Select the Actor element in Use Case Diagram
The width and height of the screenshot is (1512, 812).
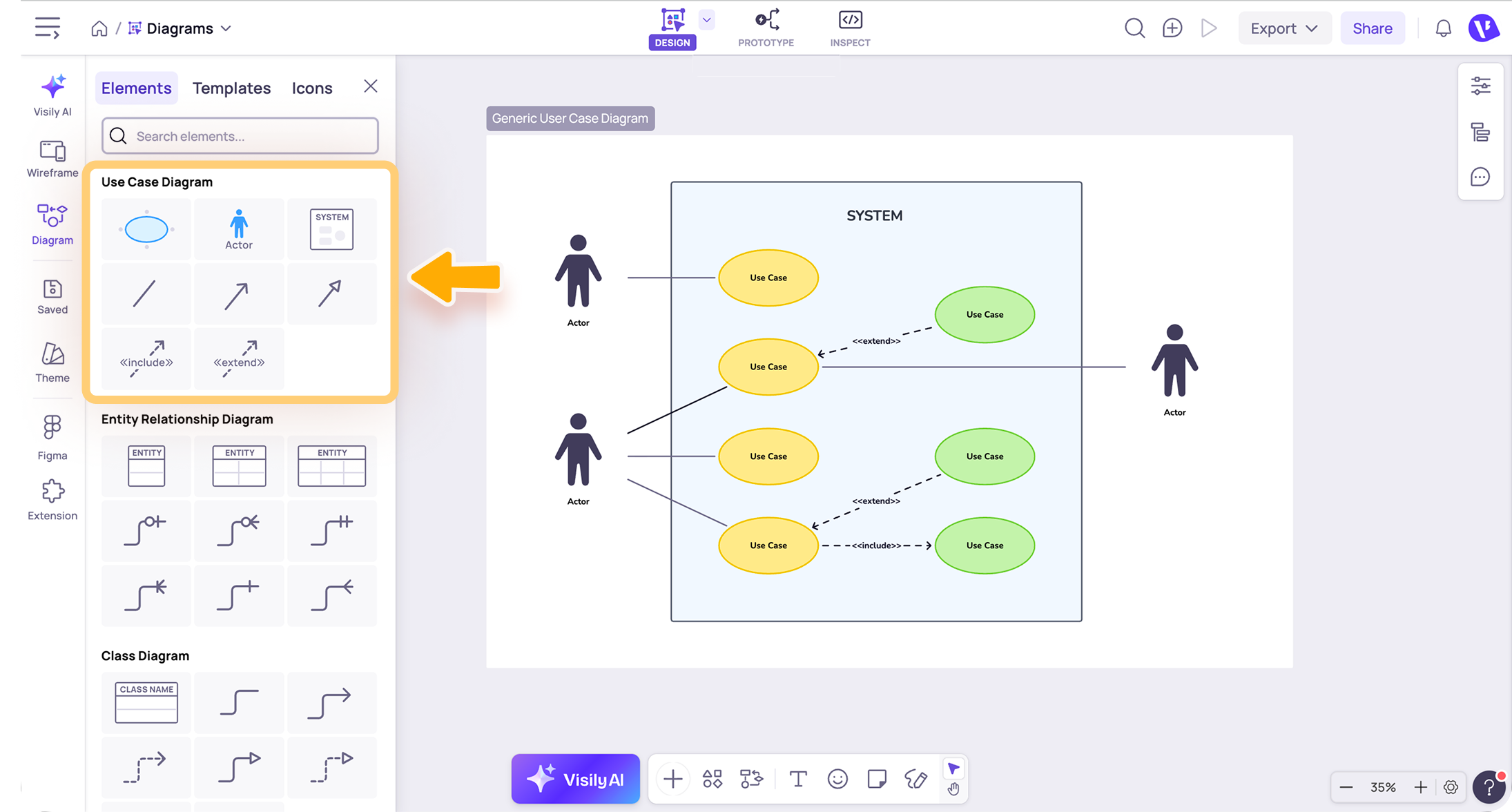coord(239,229)
